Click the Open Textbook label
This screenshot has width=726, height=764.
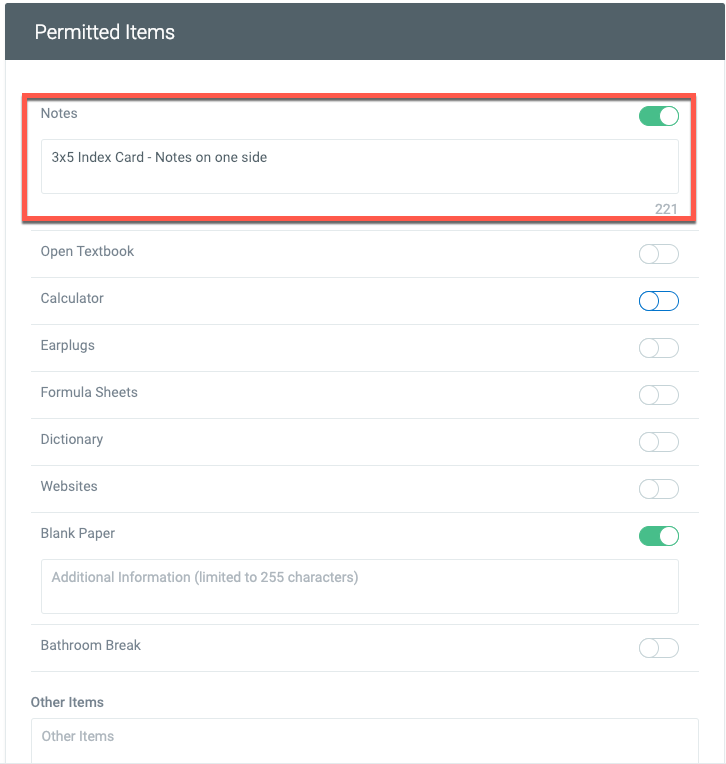coord(87,251)
